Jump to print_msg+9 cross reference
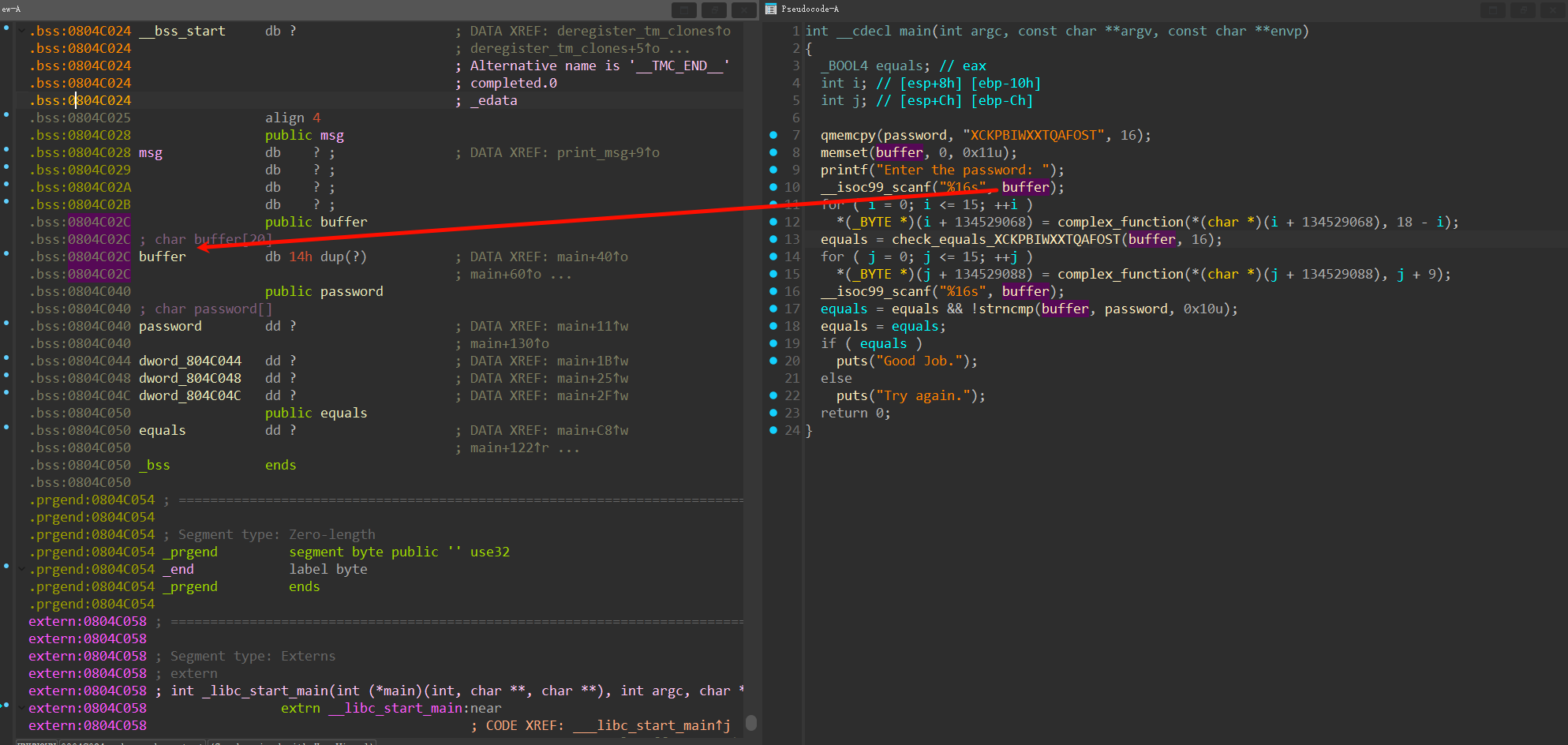 (608, 152)
